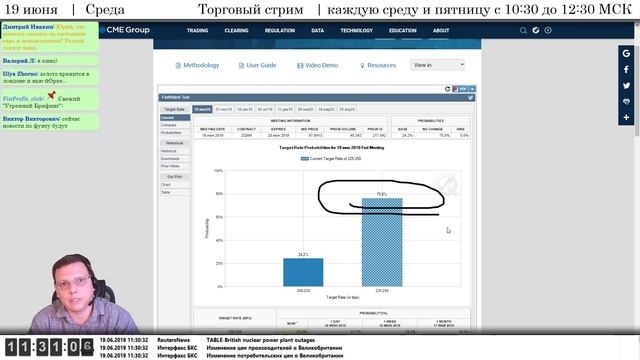Collapse the Target Rate sidebar section
This screenshot has width=640, height=360.
click(175, 109)
